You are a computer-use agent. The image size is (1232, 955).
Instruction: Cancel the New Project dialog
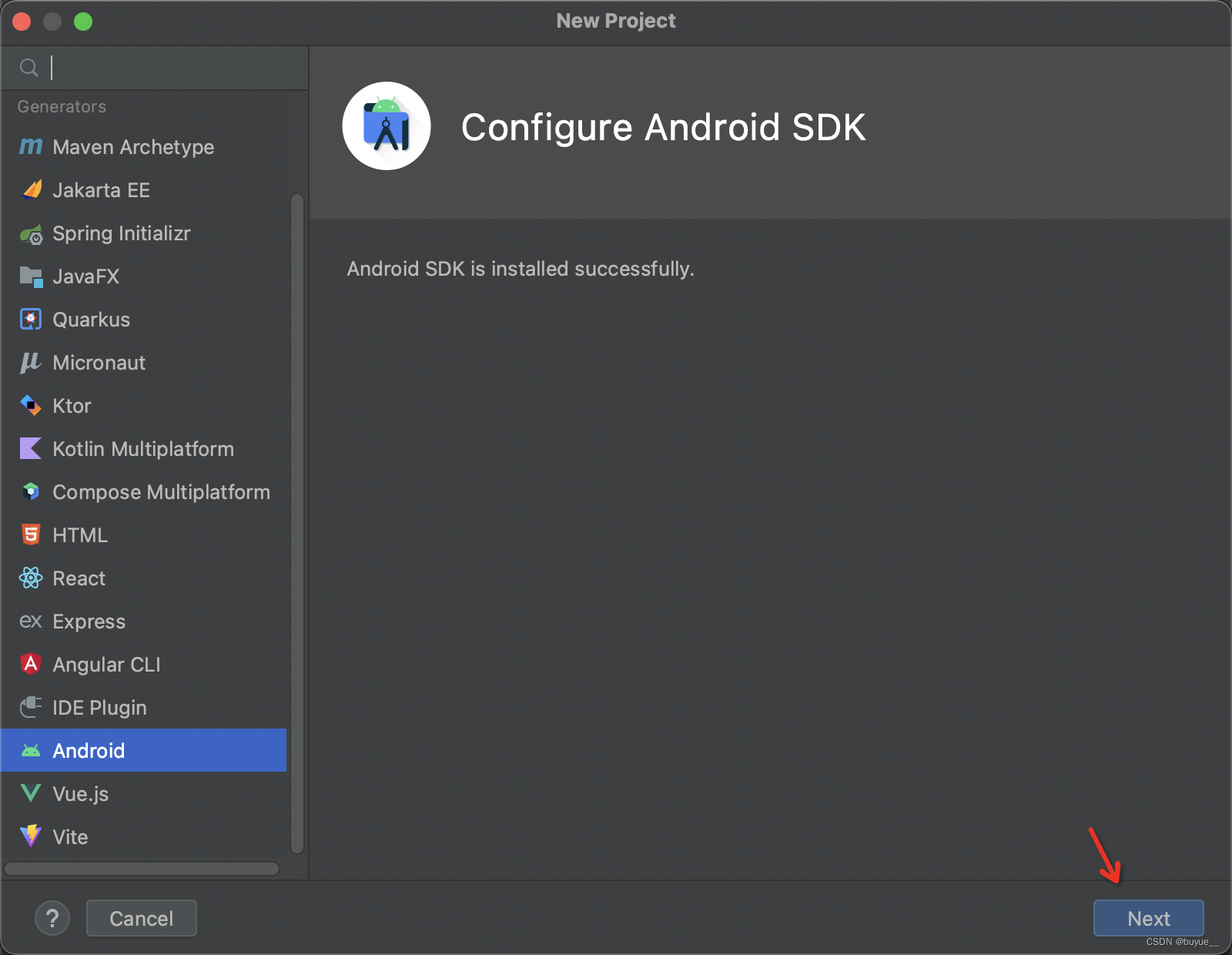(x=142, y=918)
